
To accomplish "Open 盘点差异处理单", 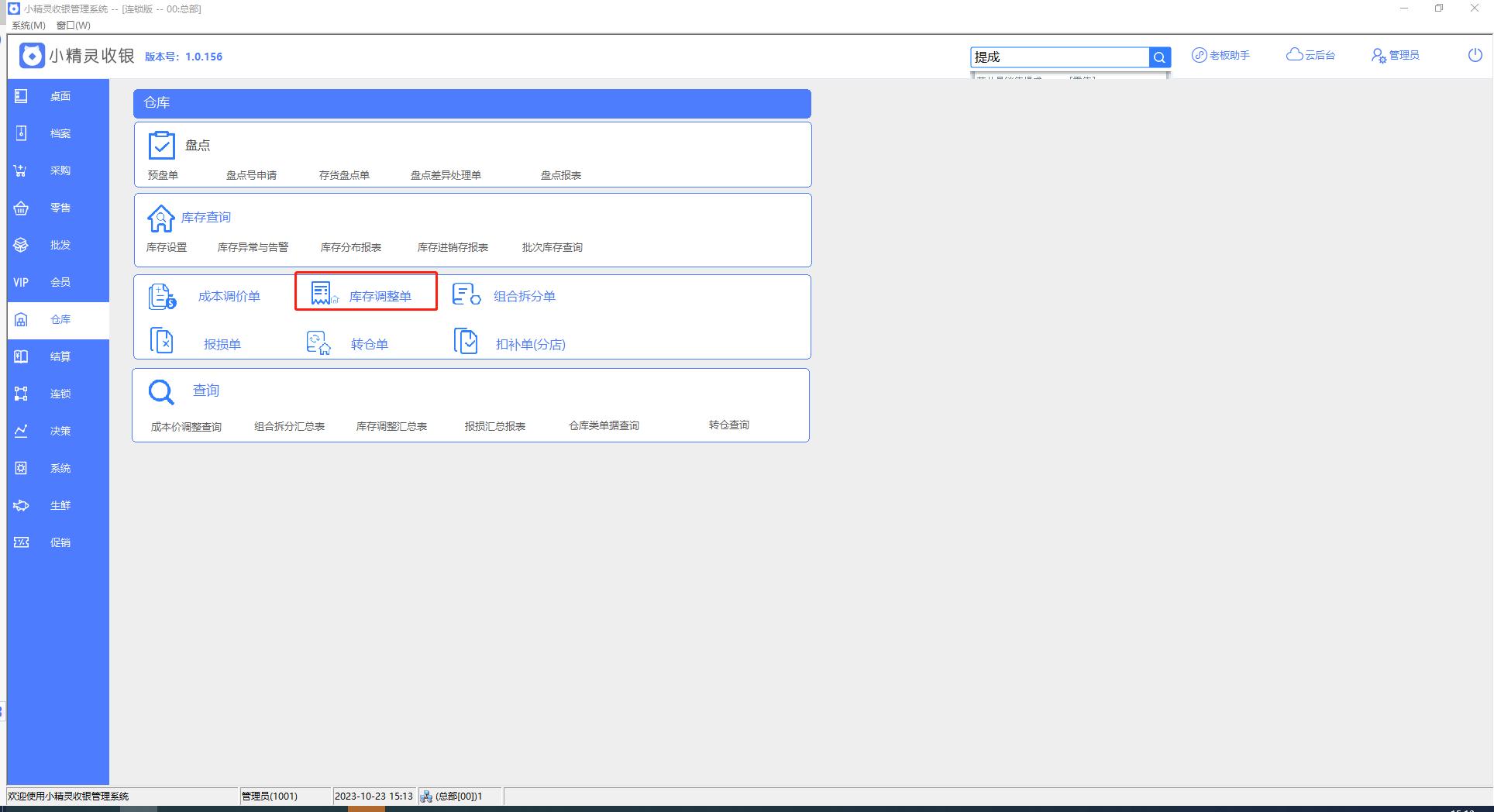I will click(446, 175).
